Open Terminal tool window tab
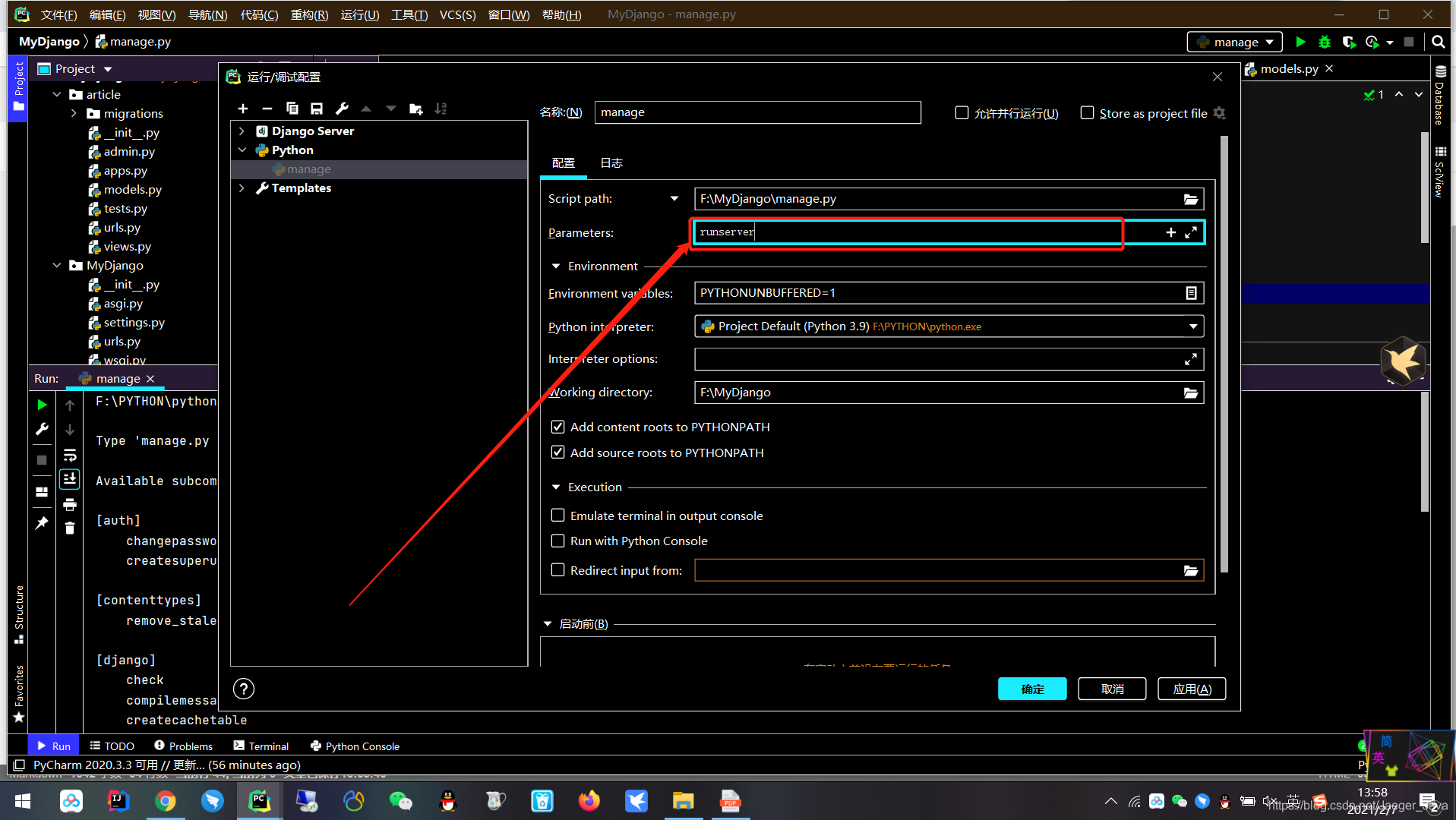The height and width of the screenshot is (820, 1456). point(261,746)
